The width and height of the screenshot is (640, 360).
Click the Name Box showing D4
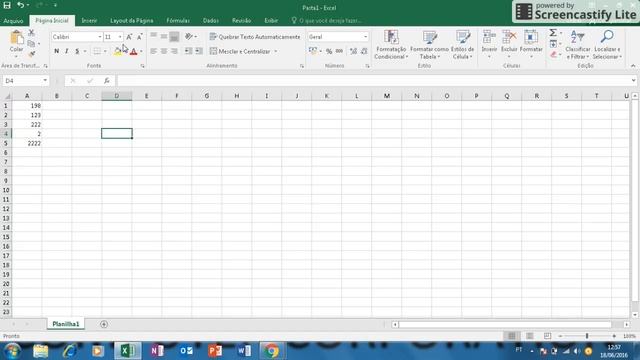[x=22, y=81]
